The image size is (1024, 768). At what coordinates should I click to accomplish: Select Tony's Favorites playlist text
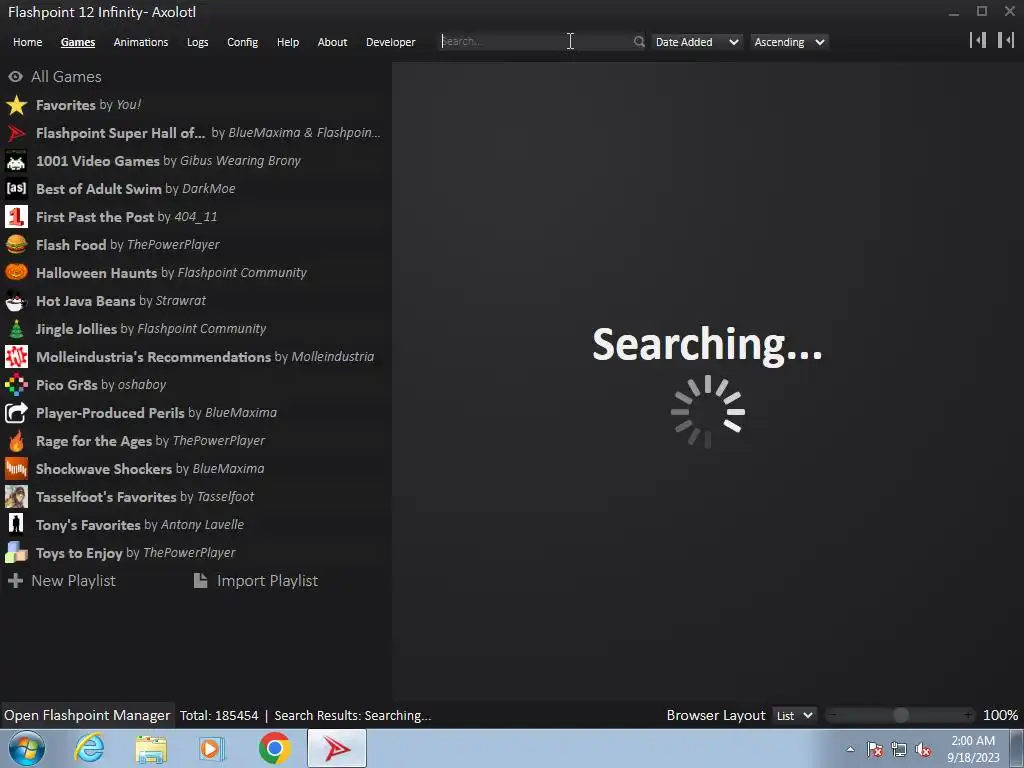[x=140, y=525]
